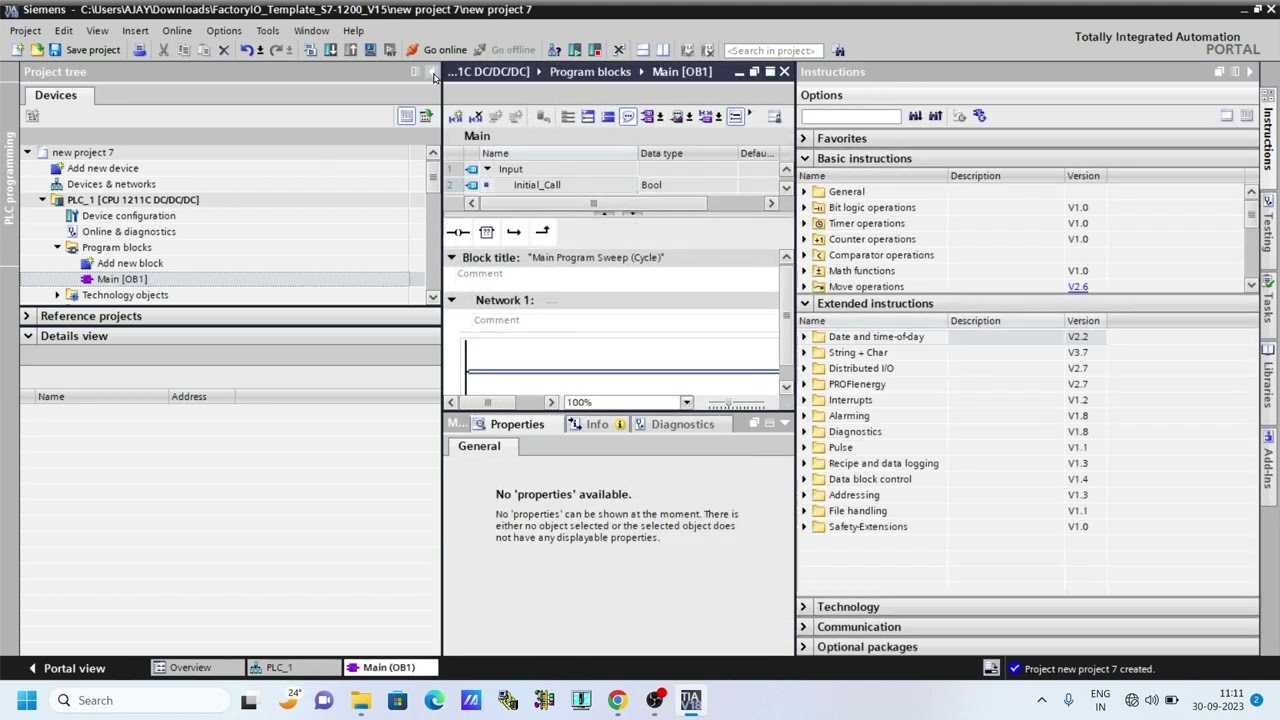1280x720 pixels.
Task: Click Search in project field
Action: pos(772,50)
